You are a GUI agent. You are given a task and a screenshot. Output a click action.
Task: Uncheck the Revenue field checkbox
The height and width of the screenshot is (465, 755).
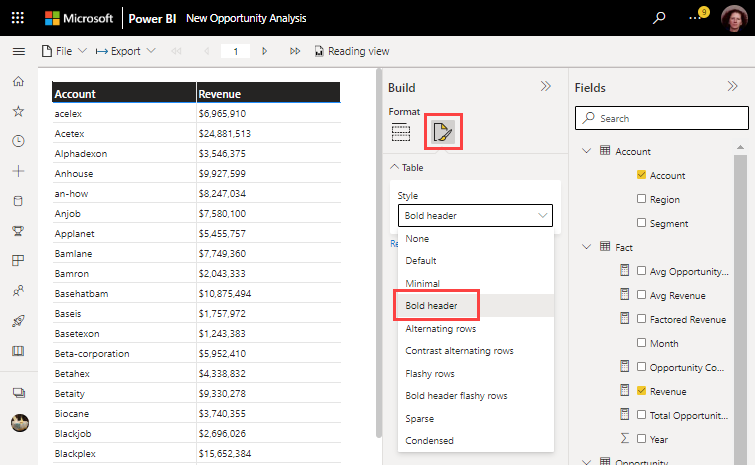coord(641,390)
